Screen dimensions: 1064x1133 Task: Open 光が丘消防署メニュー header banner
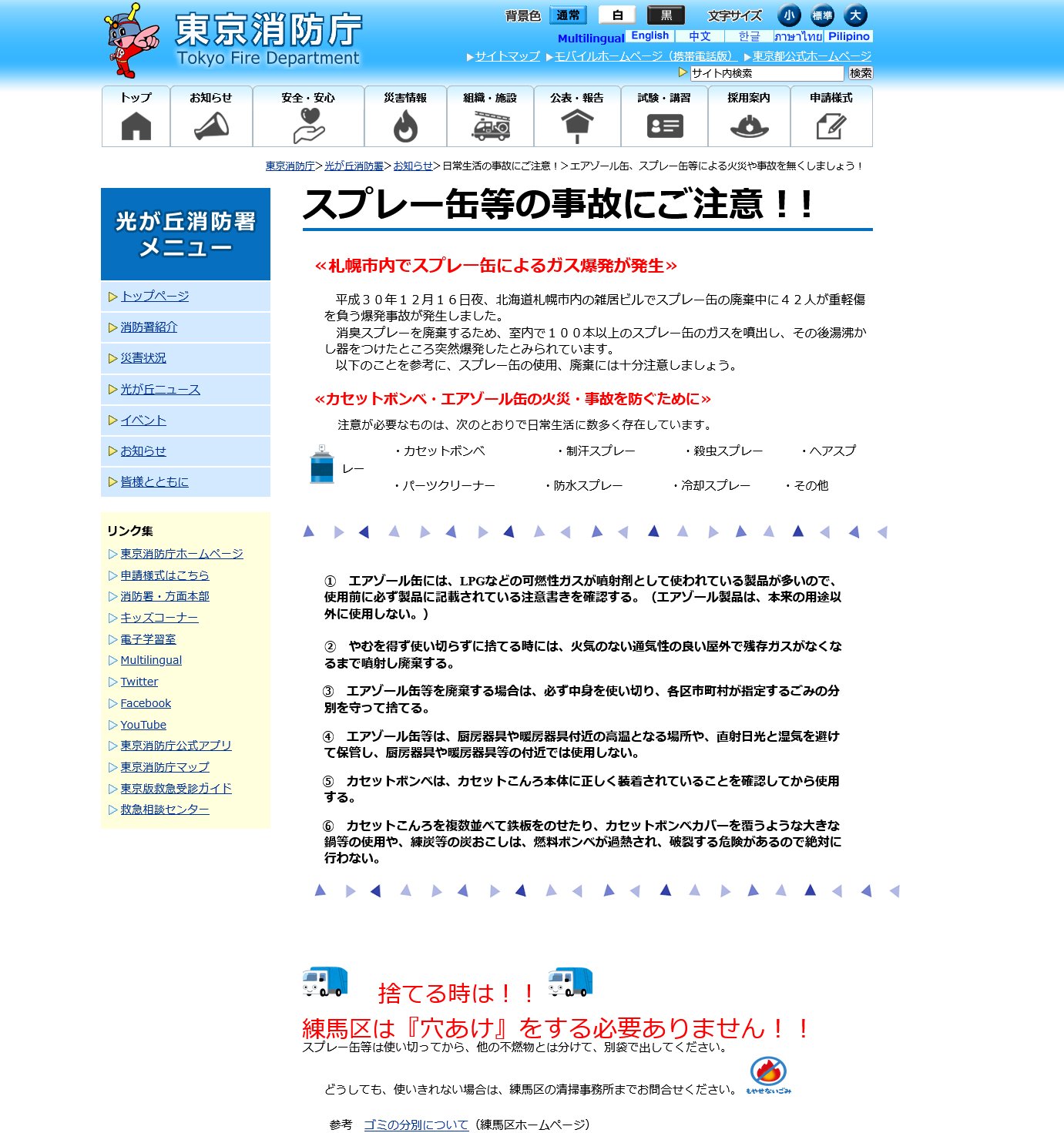186,234
